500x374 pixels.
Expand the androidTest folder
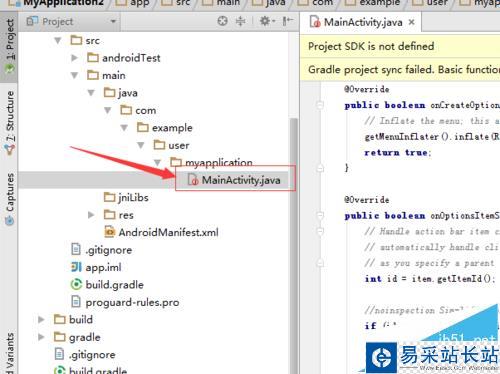(75, 58)
